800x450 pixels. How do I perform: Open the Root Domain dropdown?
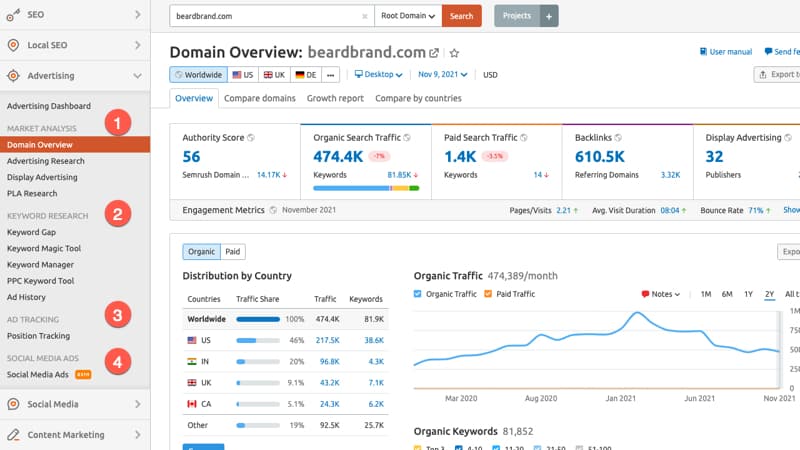[408, 16]
